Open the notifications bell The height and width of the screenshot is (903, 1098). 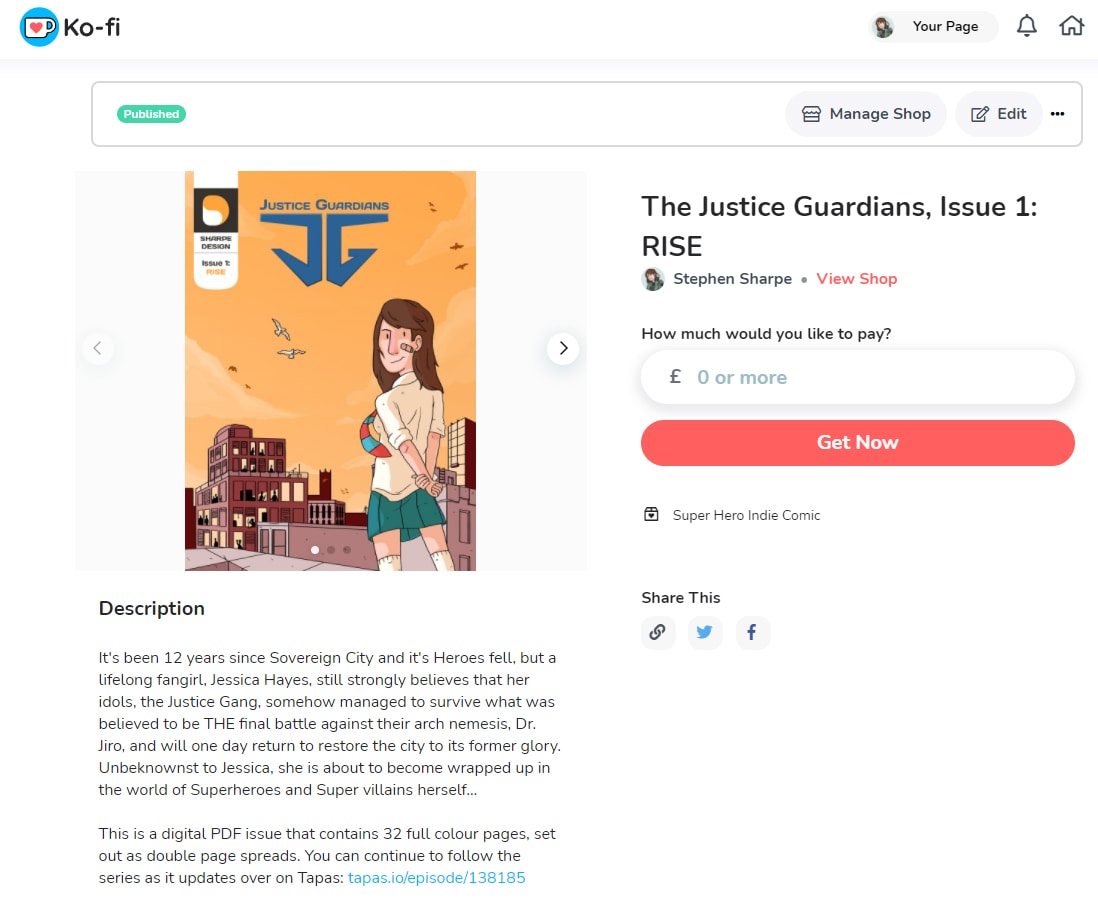click(1027, 26)
